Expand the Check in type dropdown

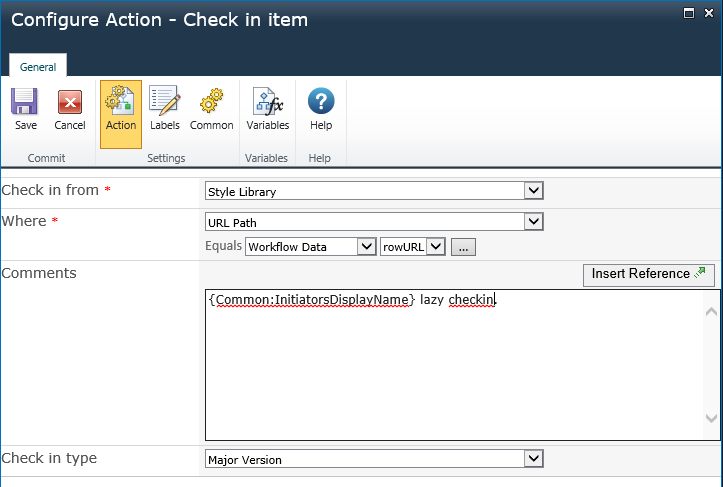pos(533,460)
